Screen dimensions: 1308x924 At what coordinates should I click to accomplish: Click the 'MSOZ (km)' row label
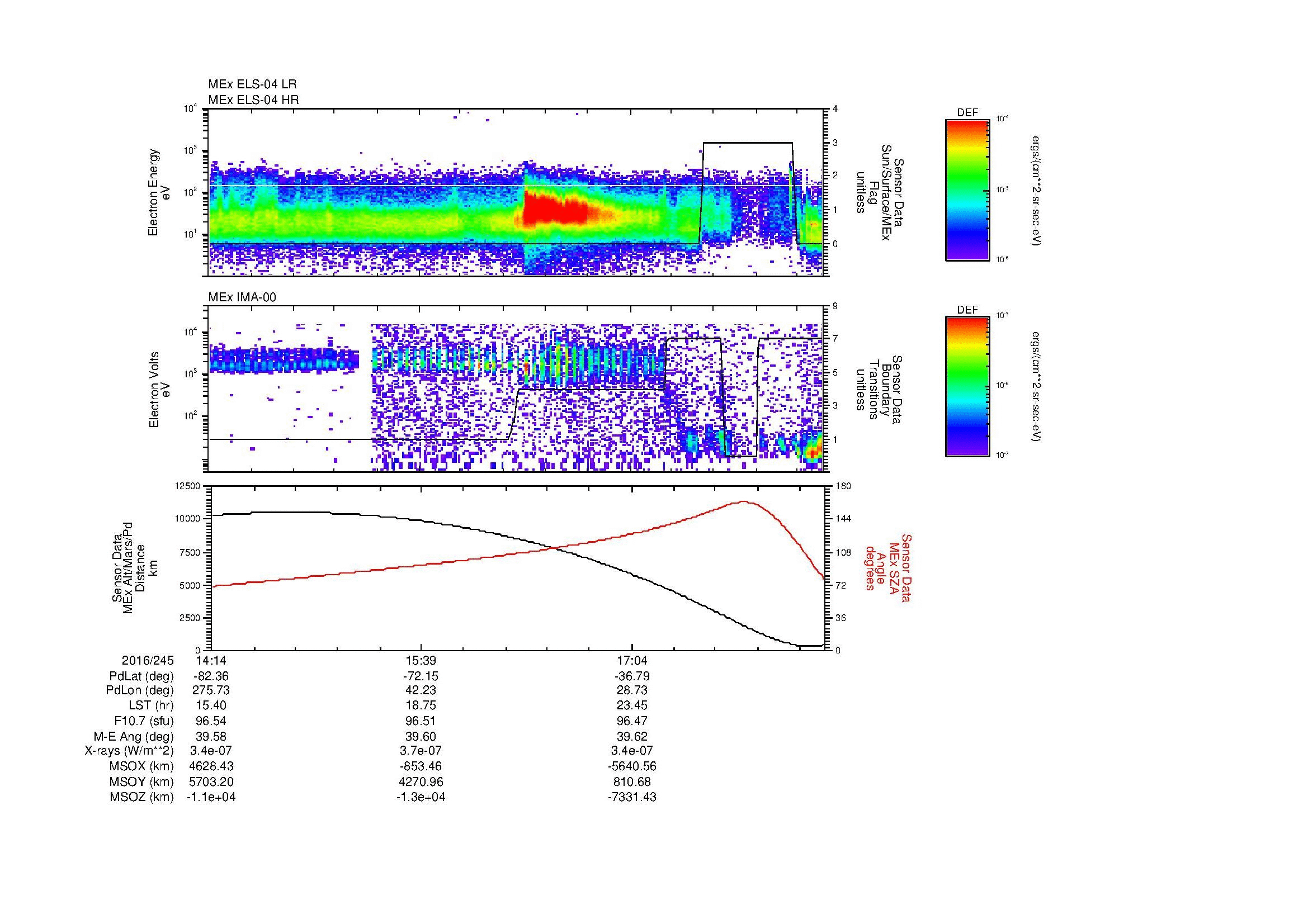(x=141, y=797)
